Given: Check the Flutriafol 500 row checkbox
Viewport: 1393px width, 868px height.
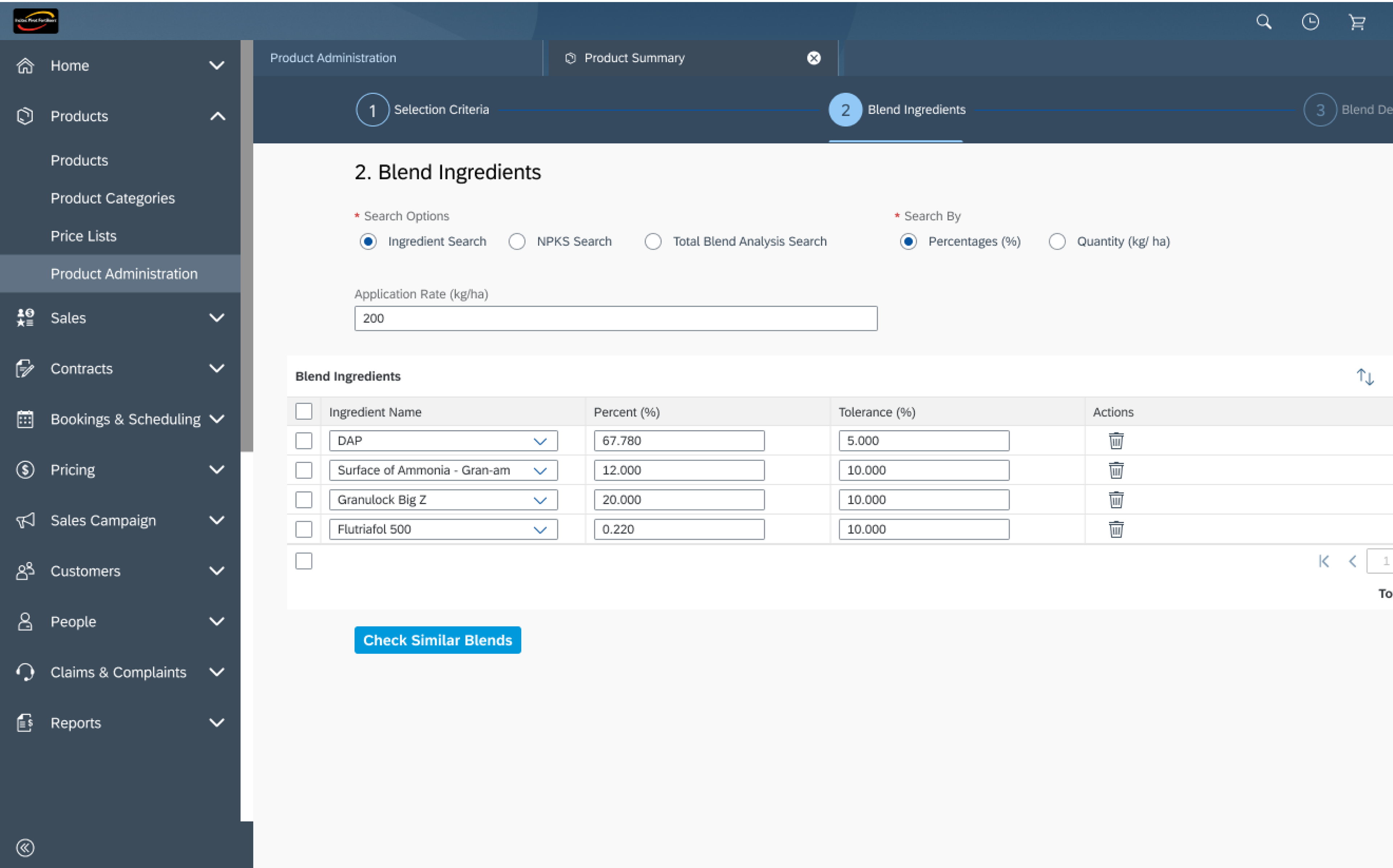Looking at the screenshot, I should point(304,529).
